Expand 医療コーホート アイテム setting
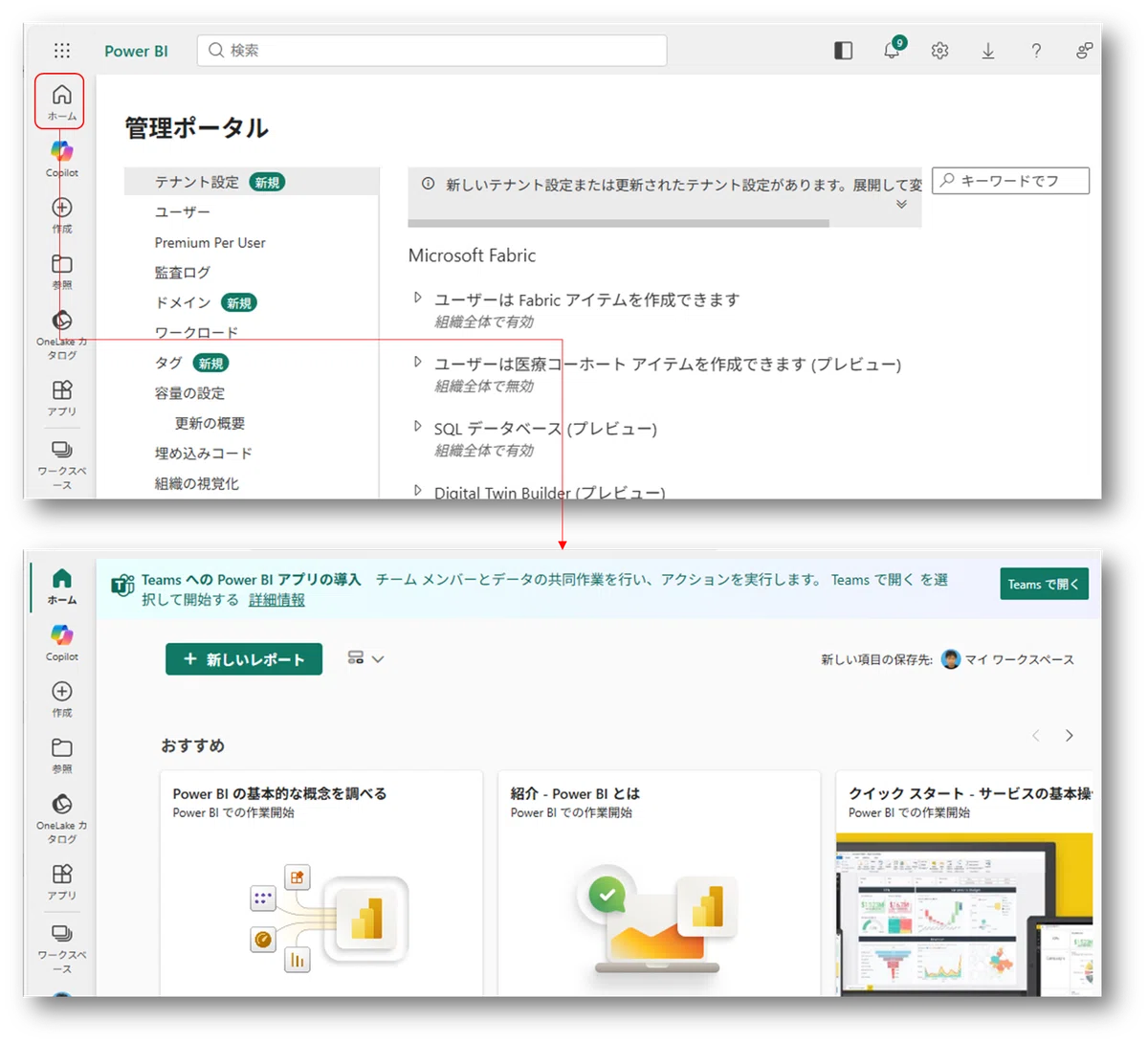1148x1043 pixels. (417, 362)
